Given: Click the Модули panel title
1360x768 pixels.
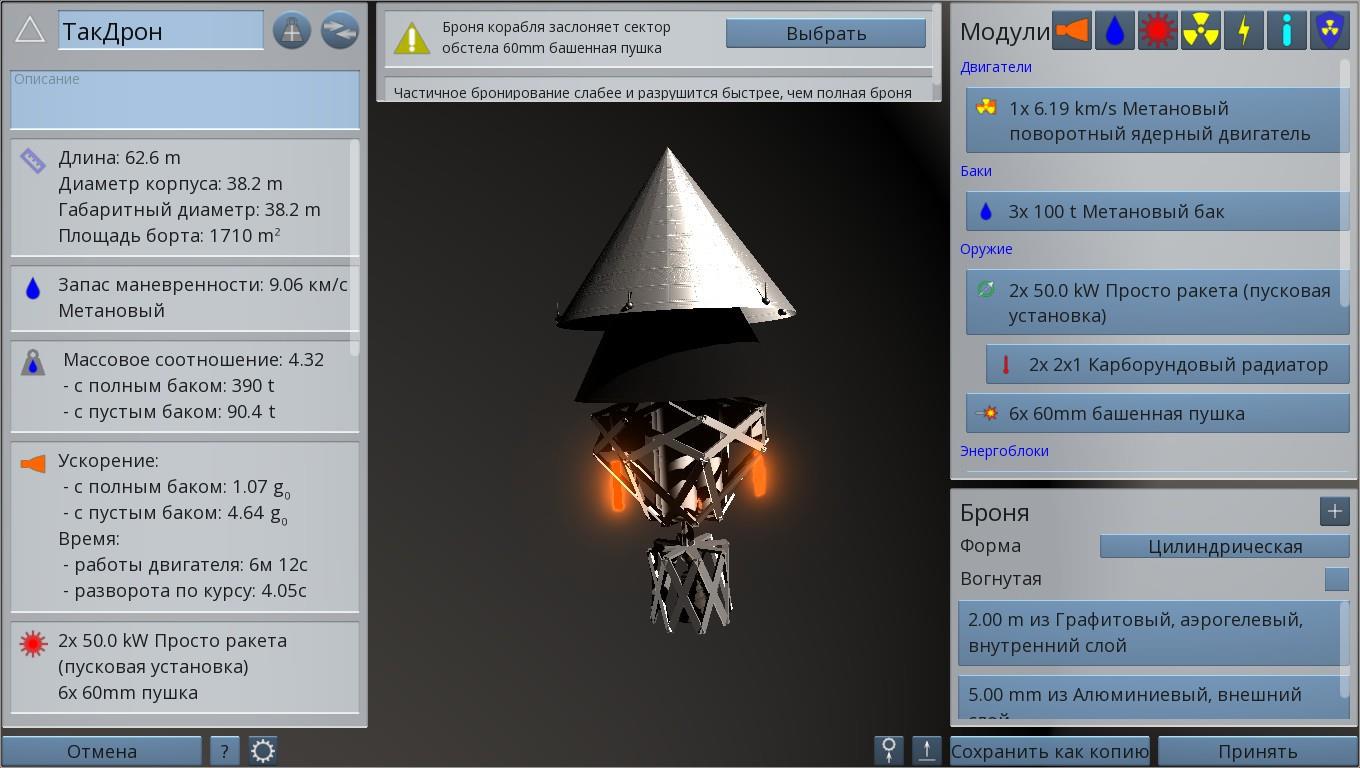Looking at the screenshot, I should [1005, 32].
